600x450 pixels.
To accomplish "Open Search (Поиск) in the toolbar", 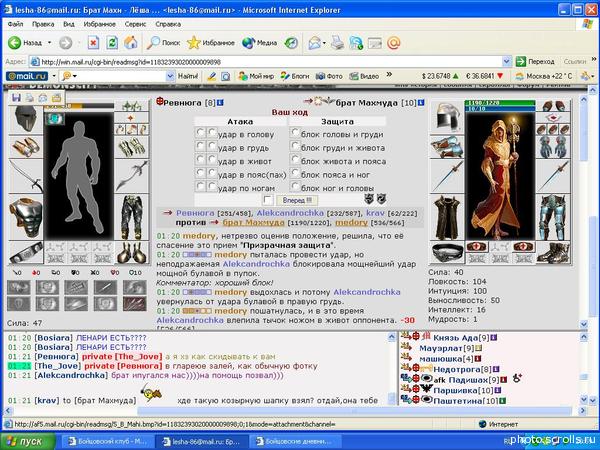I will (x=164, y=42).
